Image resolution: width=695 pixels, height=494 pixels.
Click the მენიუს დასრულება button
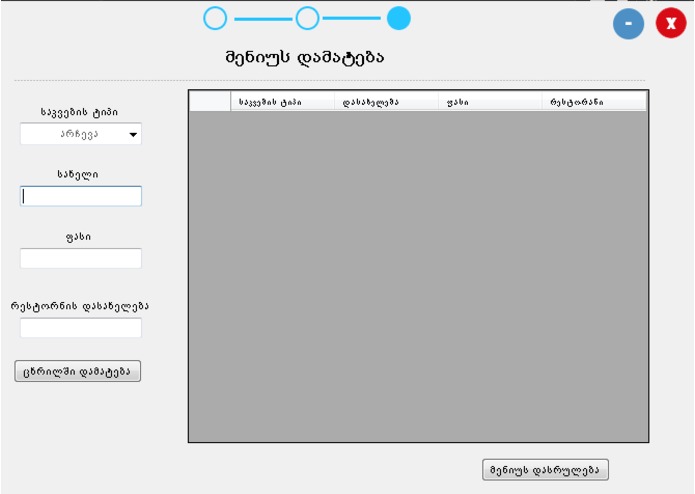545,470
